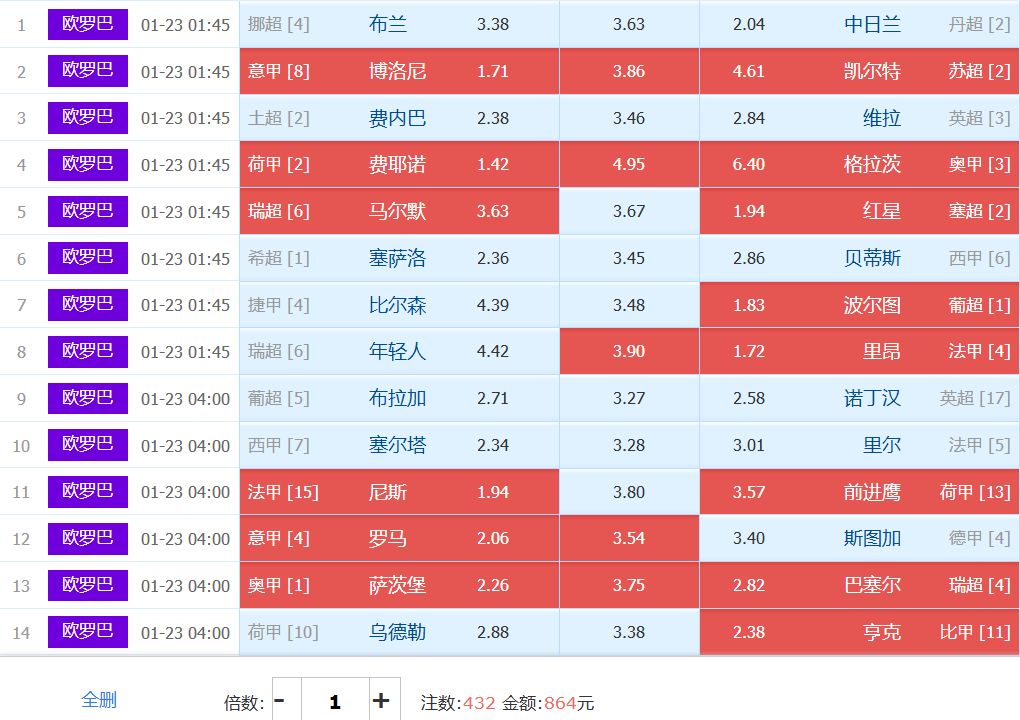The image size is (1020, 720).
Task: Select 斯图加 away win at 3.40
Action: (x=859, y=538)
